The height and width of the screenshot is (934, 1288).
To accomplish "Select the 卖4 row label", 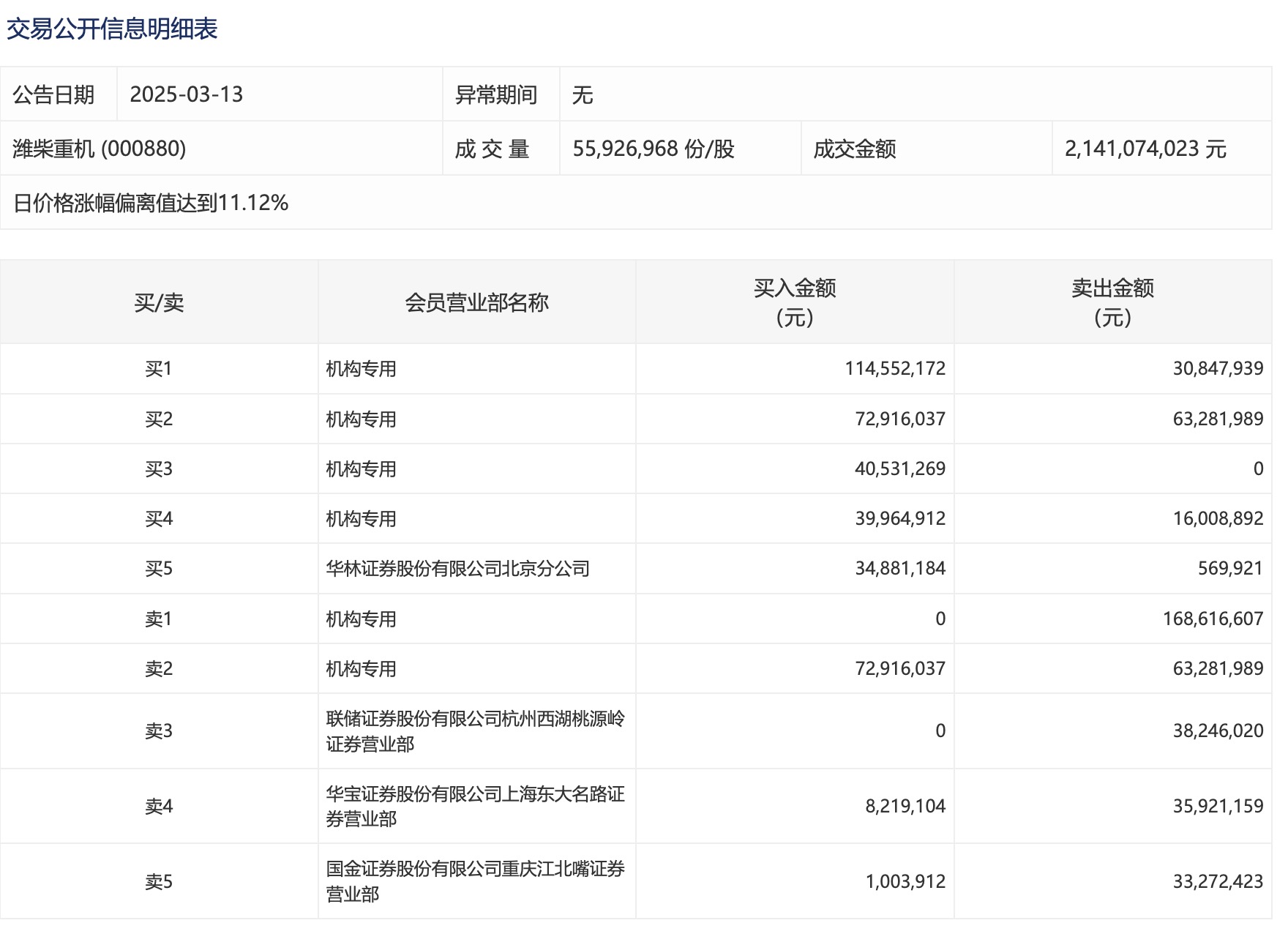I will 159,806.
